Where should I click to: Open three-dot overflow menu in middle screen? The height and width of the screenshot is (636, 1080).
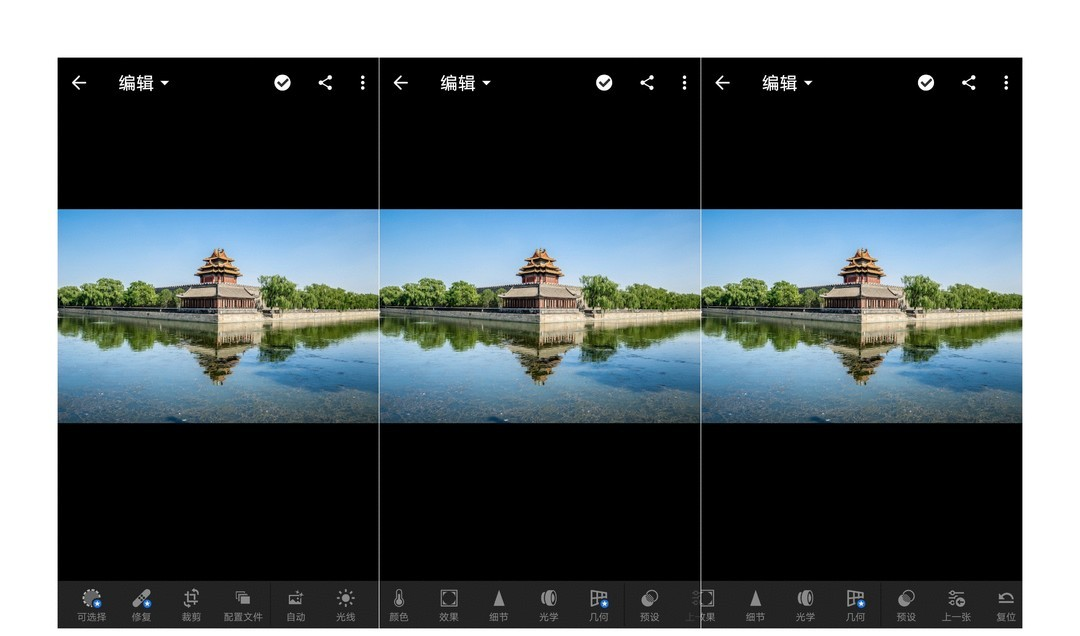click(x=684, y=83)
